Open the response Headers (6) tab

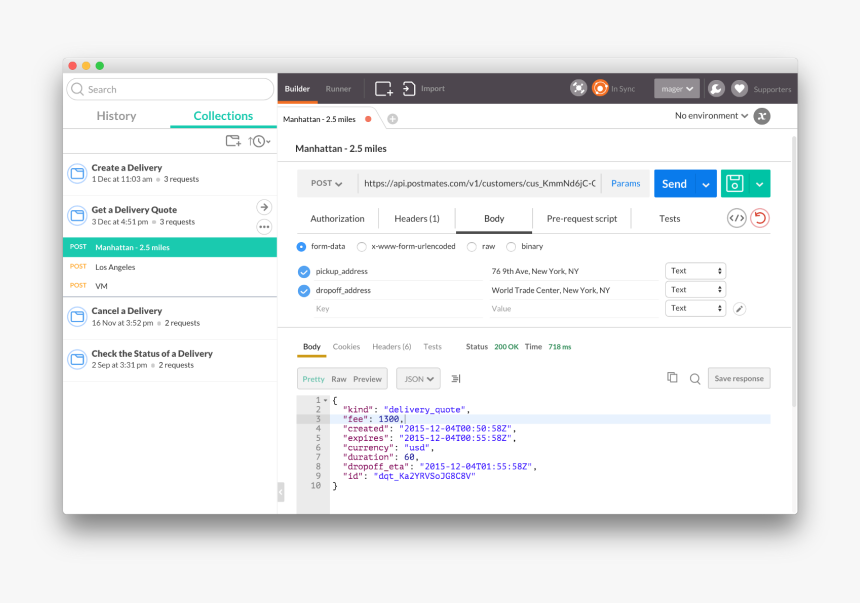coord(392,347)
